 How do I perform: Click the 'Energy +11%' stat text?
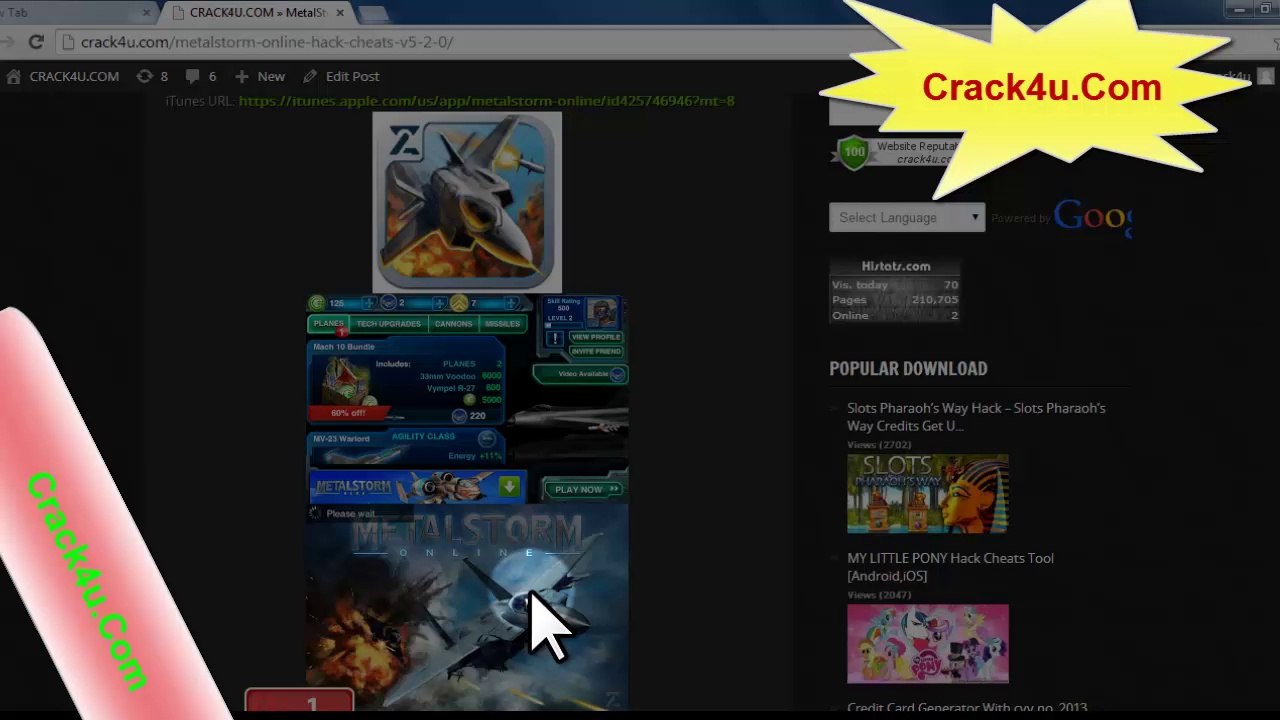coord(475,456)
